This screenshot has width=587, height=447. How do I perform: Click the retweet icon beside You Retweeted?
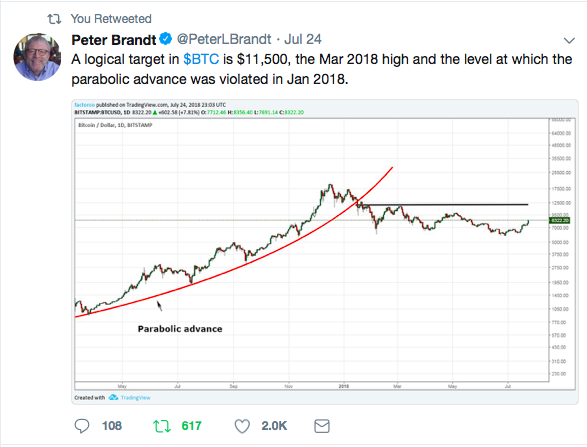click(x=54, y=19)
